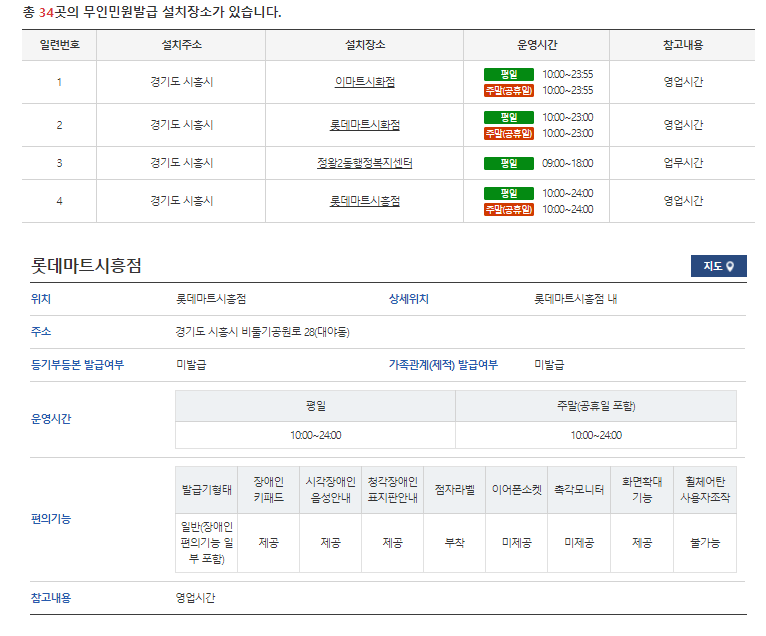
Task: Click serial number 4 in the table
Action: [x=59, y=201]
